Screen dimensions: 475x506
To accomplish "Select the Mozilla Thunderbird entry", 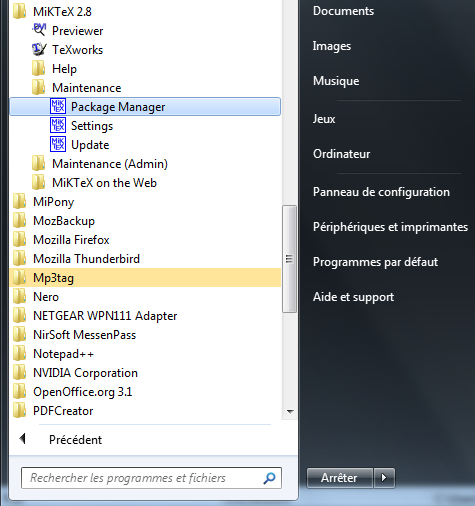I will (86, 259).
